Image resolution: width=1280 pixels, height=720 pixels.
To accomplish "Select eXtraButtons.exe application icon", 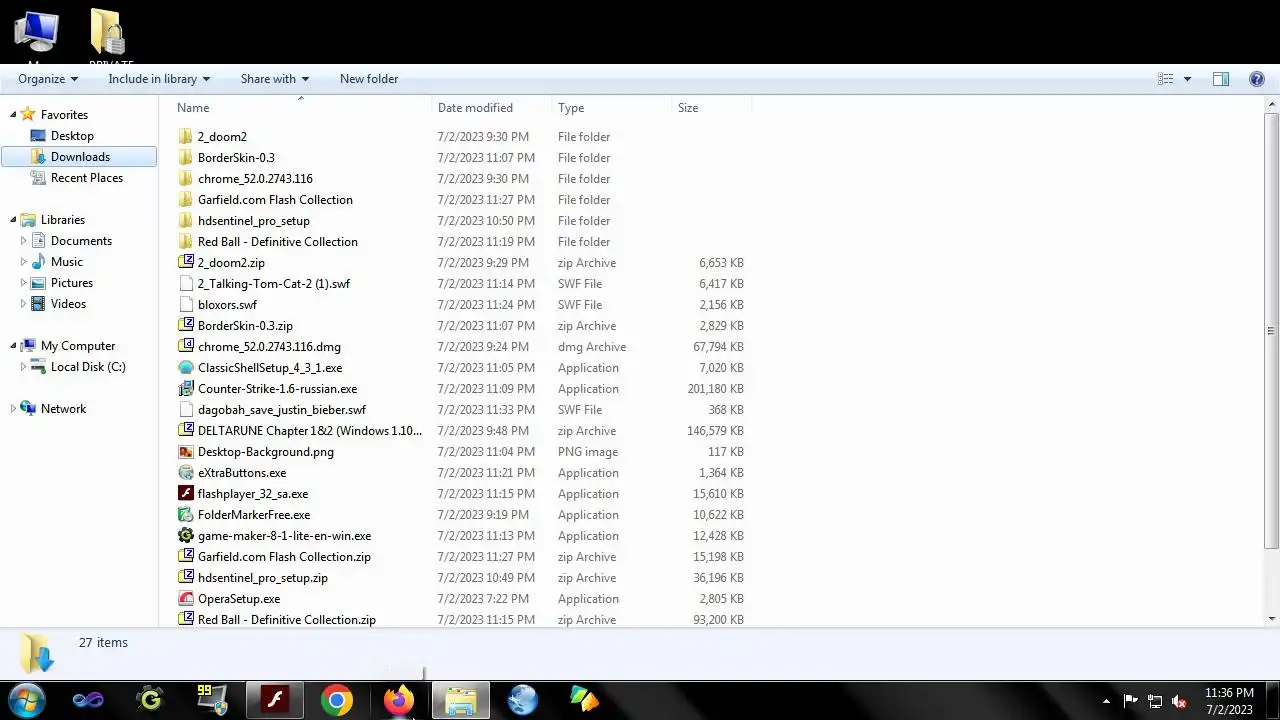I will (x=185, y=473).
